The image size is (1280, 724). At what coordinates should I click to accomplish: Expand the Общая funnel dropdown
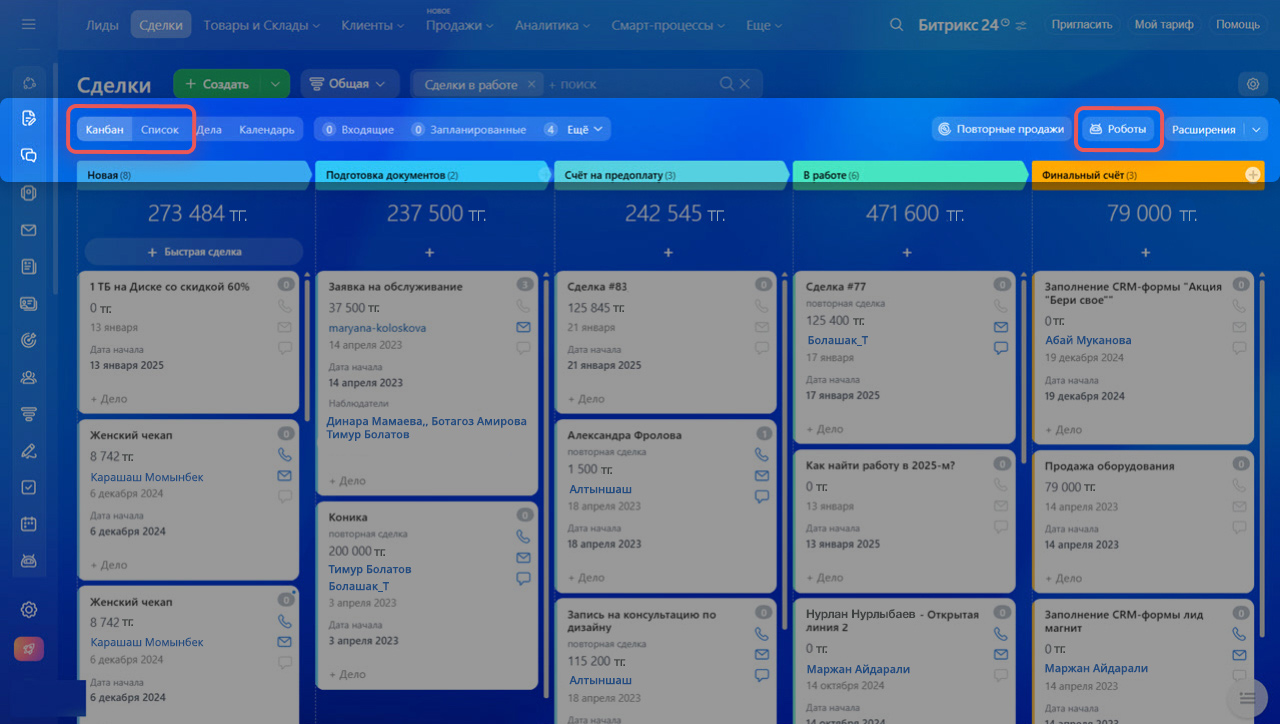tap(350, 84)
